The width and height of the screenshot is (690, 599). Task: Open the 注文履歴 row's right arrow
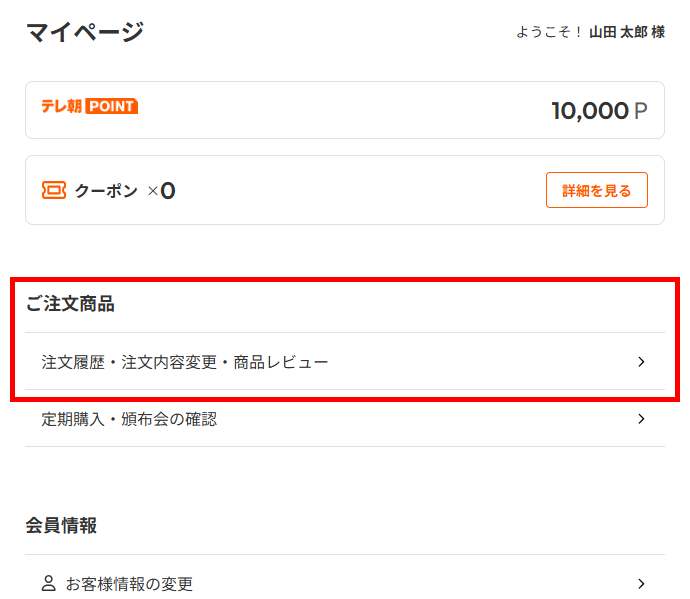tap(641, 362)
